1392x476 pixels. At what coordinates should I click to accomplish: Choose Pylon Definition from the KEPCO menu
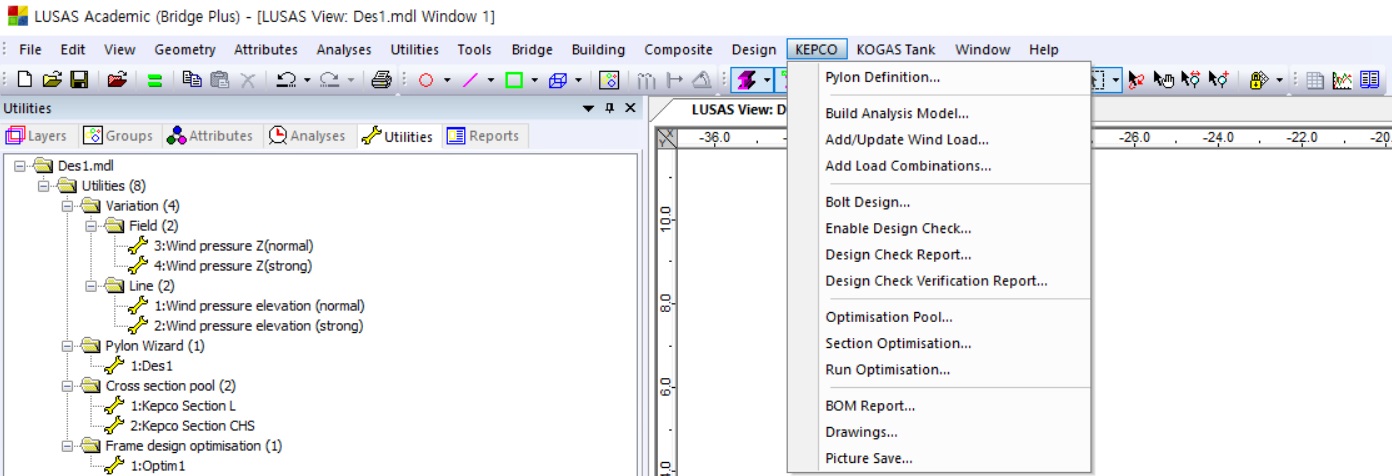click(x=882, y=77)
